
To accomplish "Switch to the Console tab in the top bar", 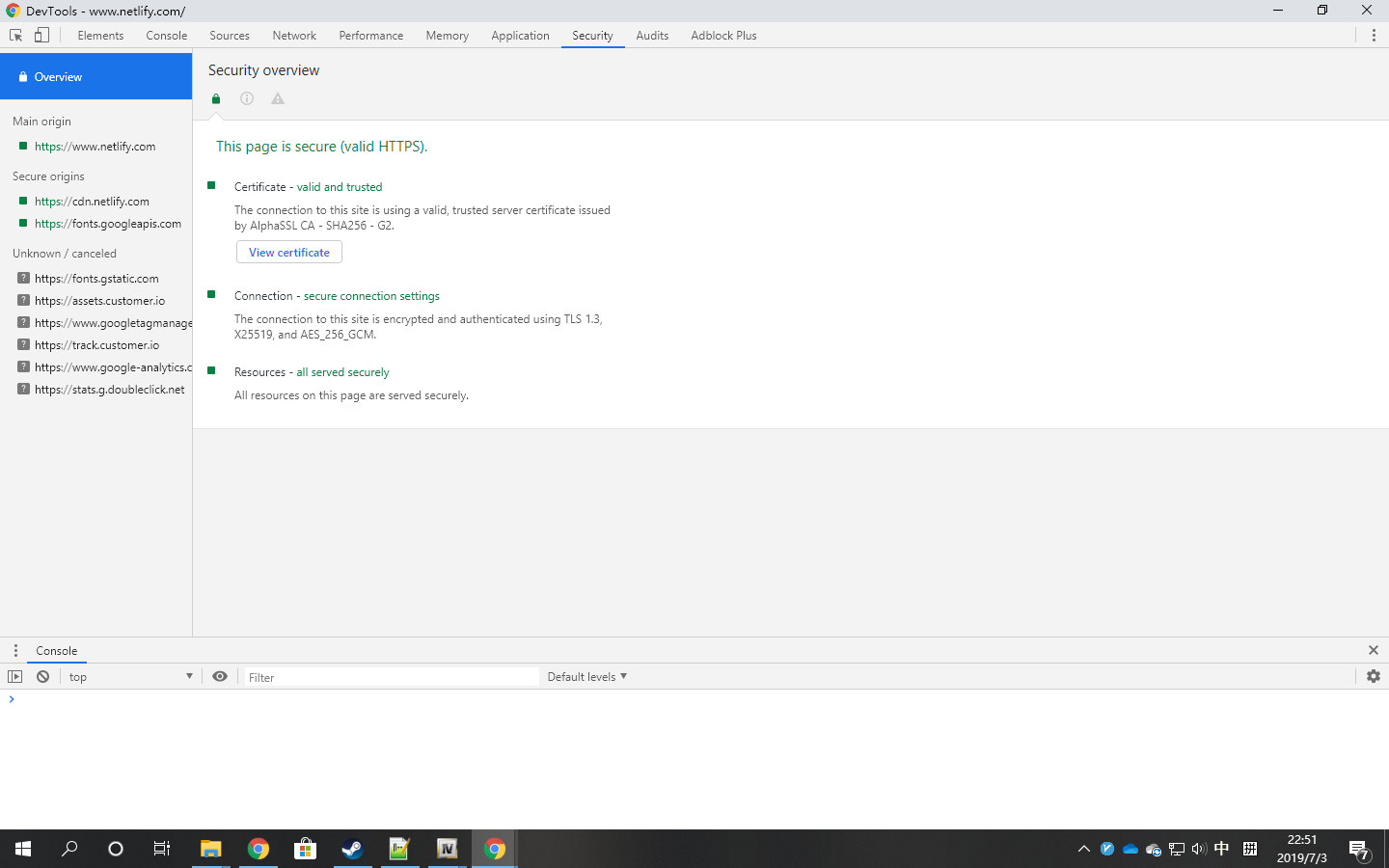I will [167, 36].
